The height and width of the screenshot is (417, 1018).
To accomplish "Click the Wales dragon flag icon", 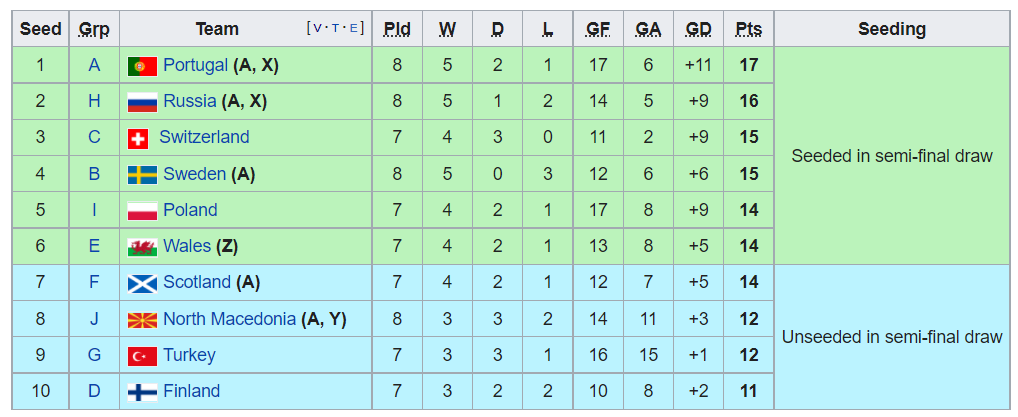I will pos(142,247).
